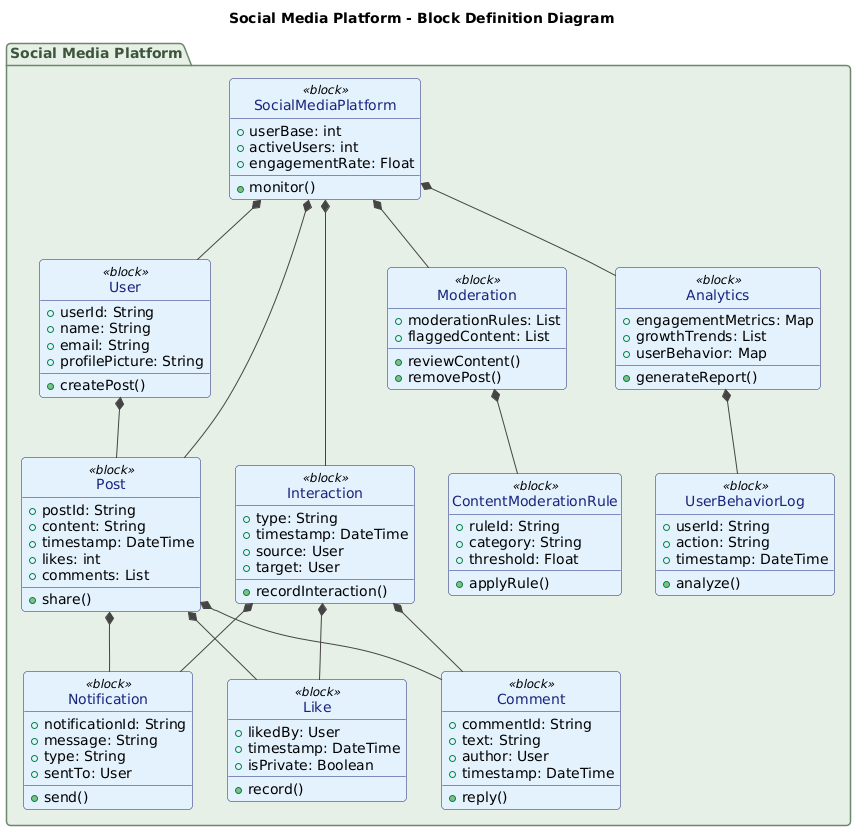The image size is (856, 831).
Task: Select the createPost() operation icon in User block
Action: click(x=50, y=385)
